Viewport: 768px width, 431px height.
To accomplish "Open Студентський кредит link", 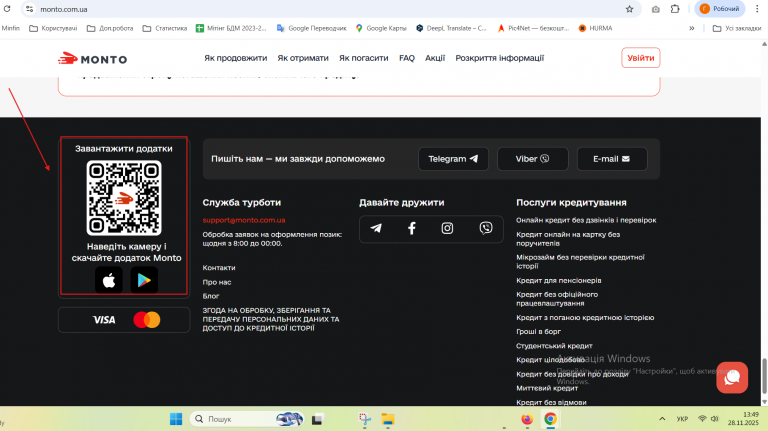I will click(554, 346).
